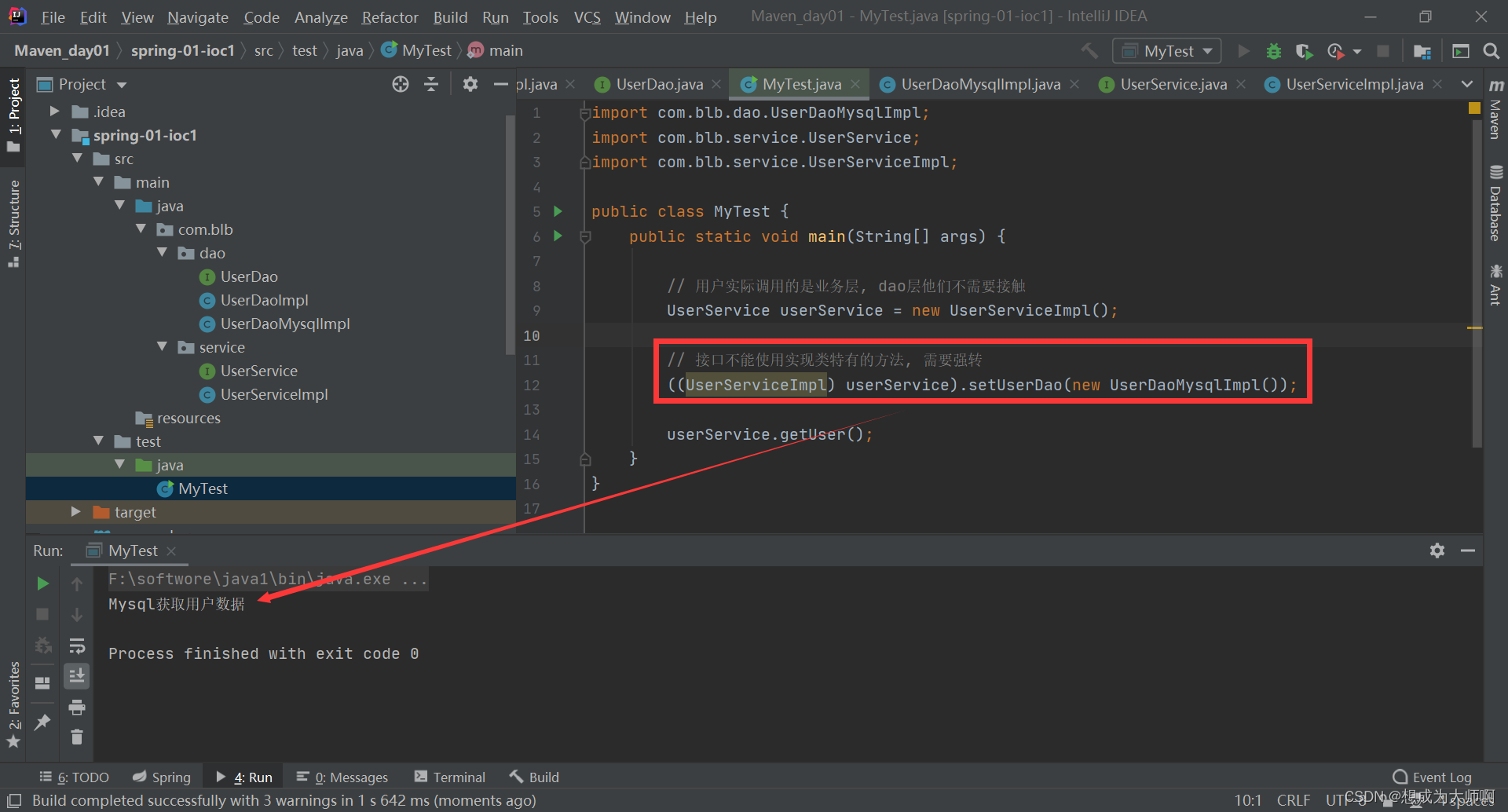
Task: Toggle the Project side tool window
Action: pyautogui.click(x=13, y=115)
